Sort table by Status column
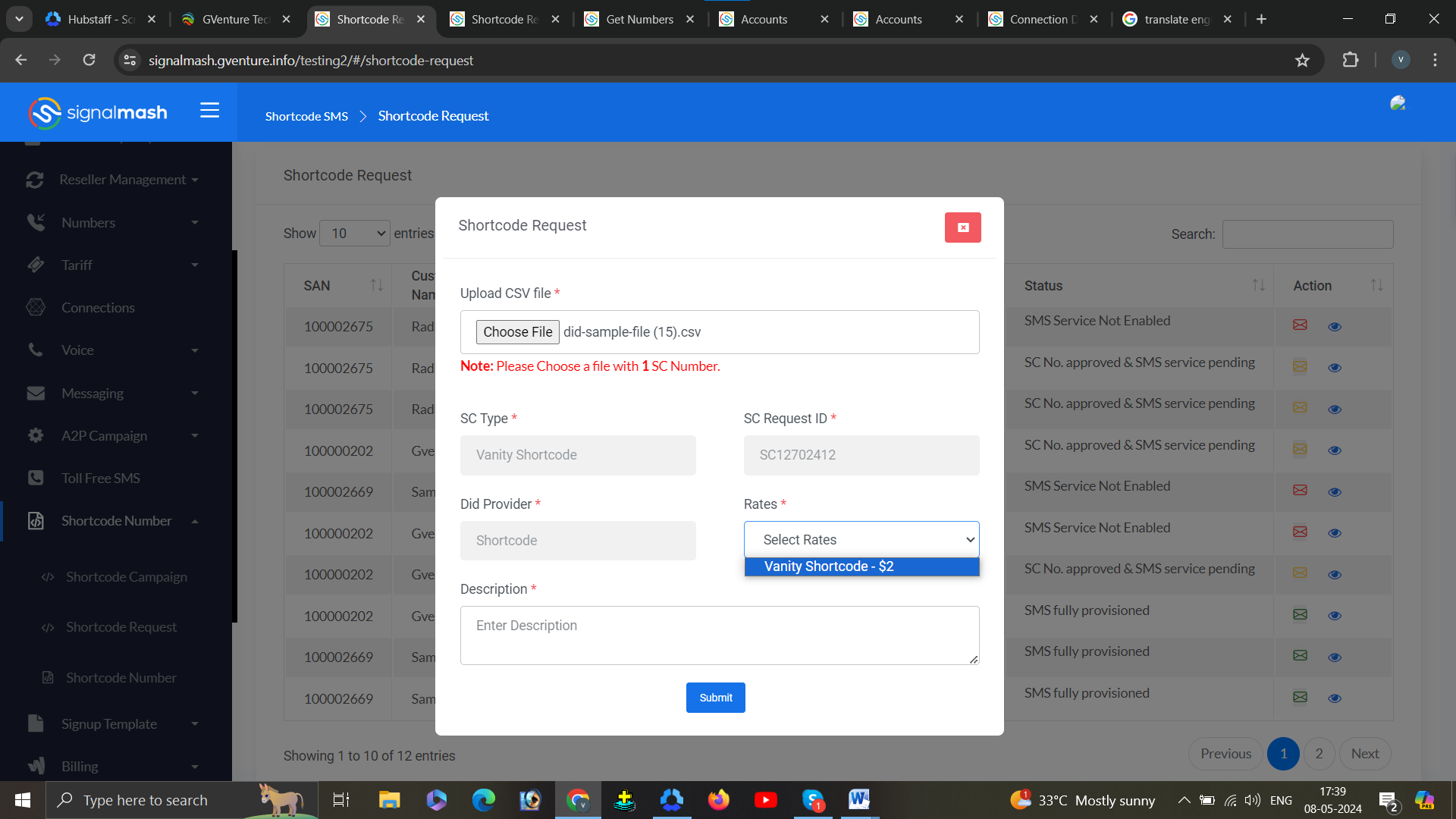Image resolution: width=1456 pixels, height=819 pixels. point(1140,286)
